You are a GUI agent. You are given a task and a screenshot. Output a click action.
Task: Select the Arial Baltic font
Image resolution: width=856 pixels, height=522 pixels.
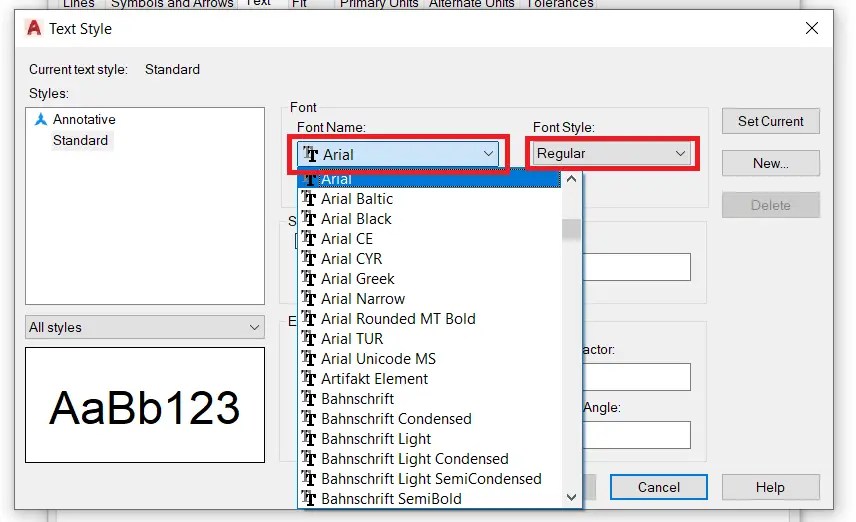point(429,199)
